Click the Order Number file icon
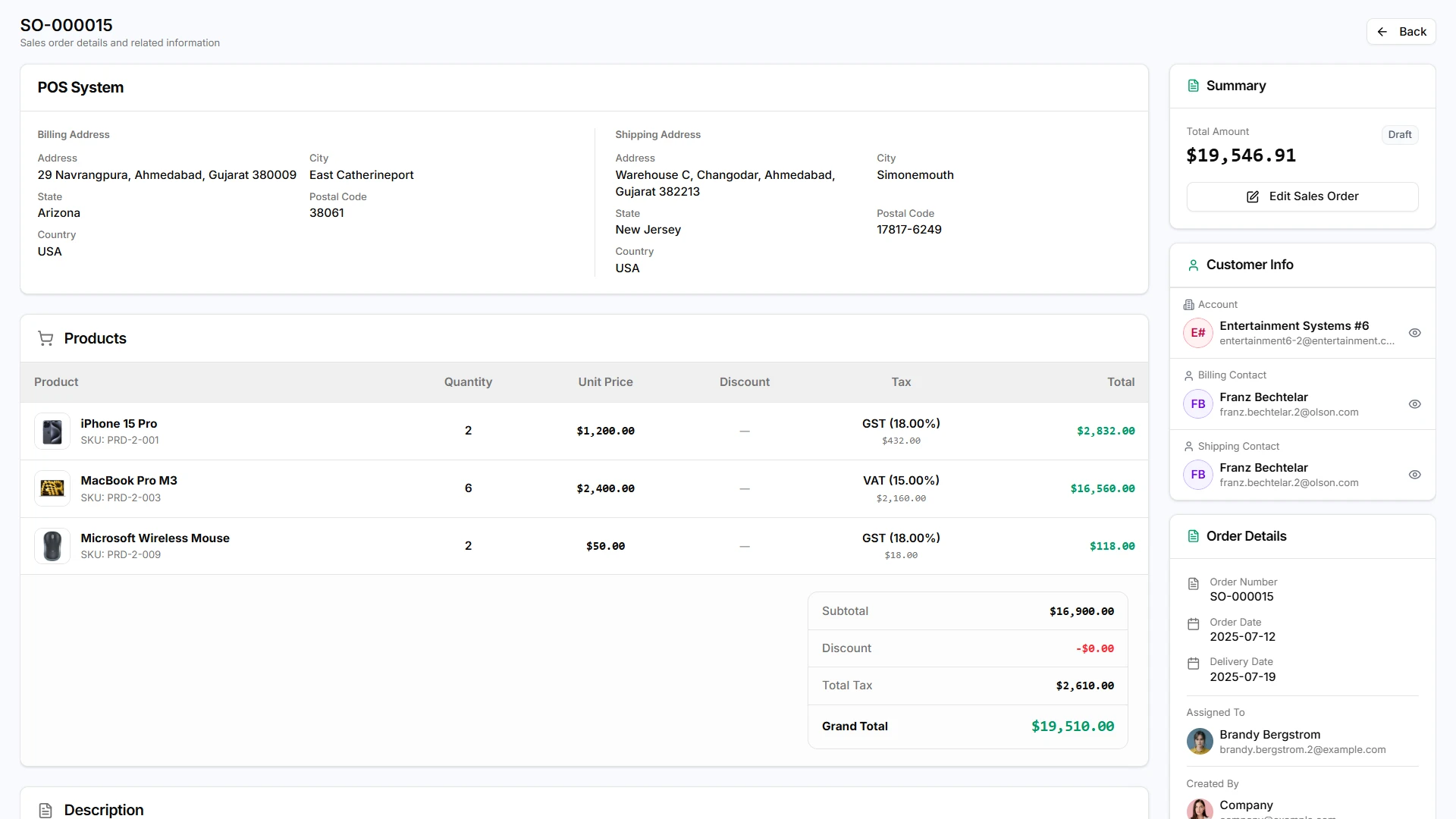The image size is (1456, 819). 1193,584
